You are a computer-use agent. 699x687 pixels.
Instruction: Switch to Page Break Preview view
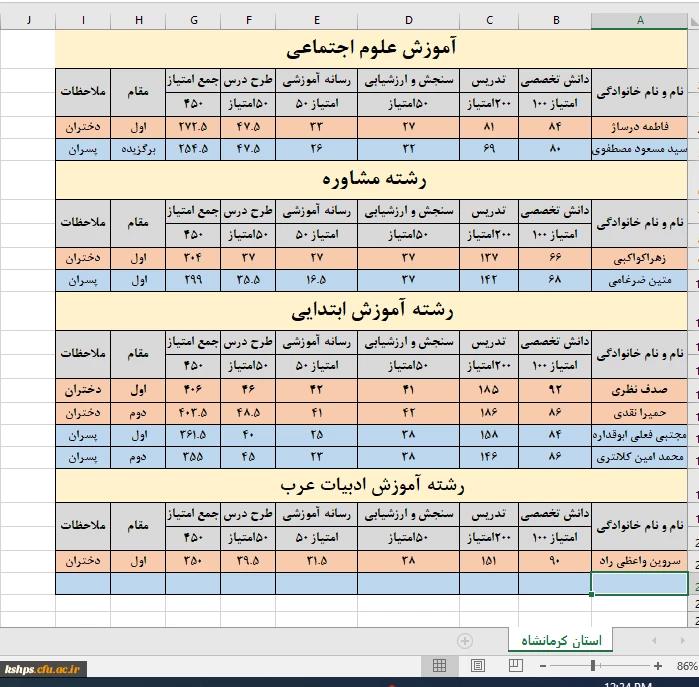pyautogui.click(x=516, y=666)
